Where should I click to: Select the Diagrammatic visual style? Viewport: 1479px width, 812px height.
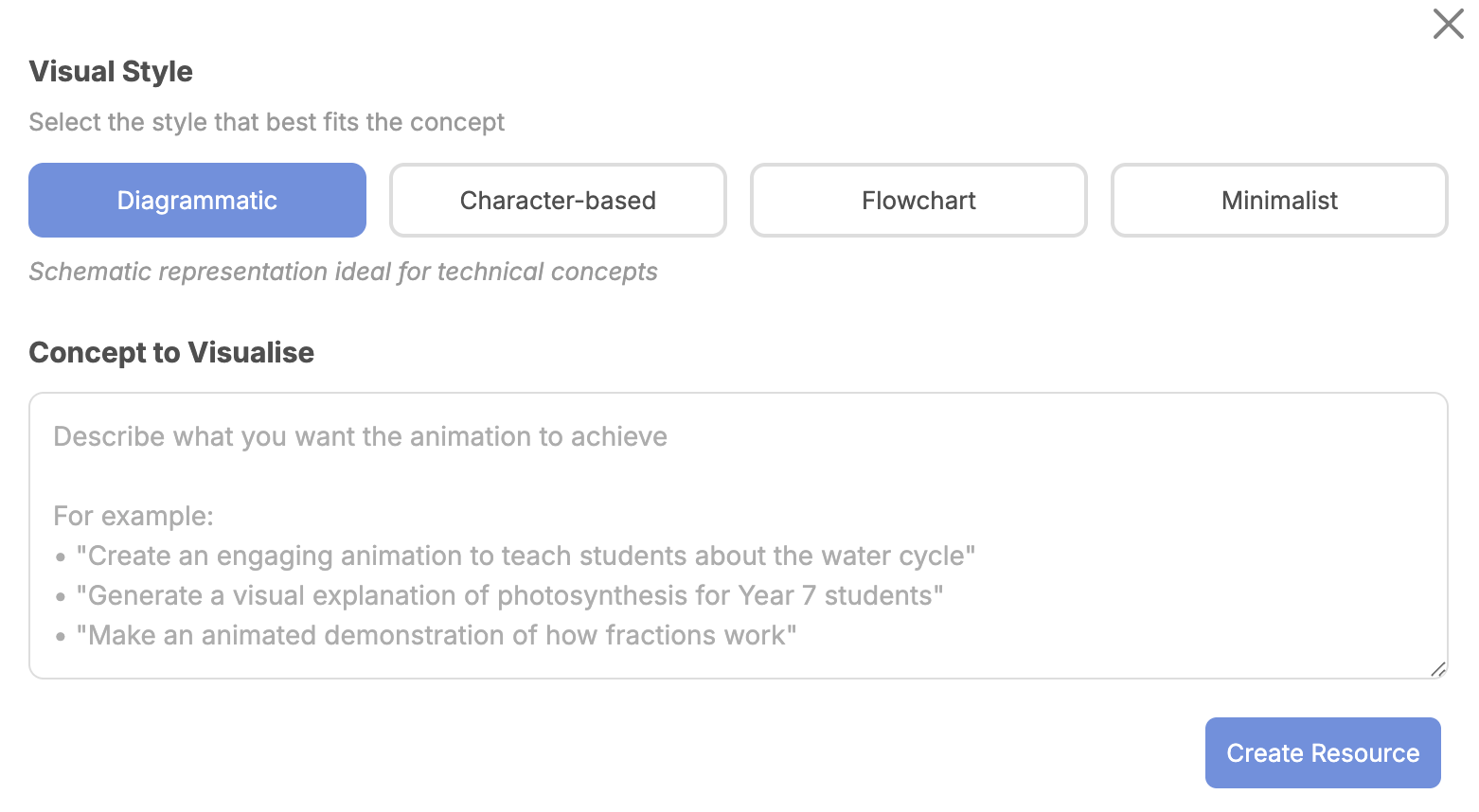click(x=197, y=201)
